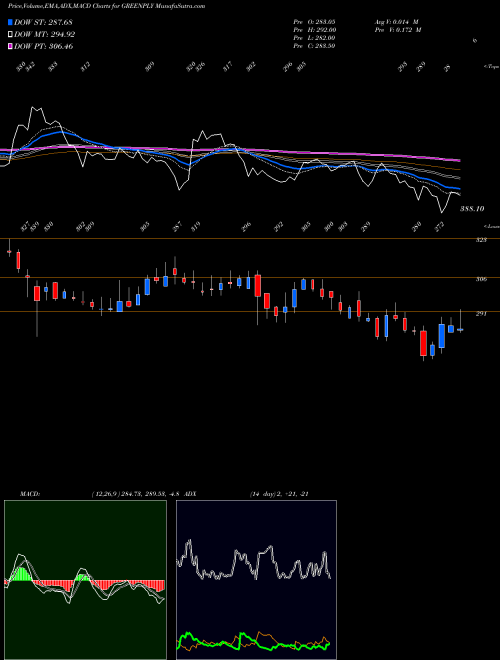Select the Pre C: 283.50 value
Viewport: 500px width, 660px height.
[314, 46]
